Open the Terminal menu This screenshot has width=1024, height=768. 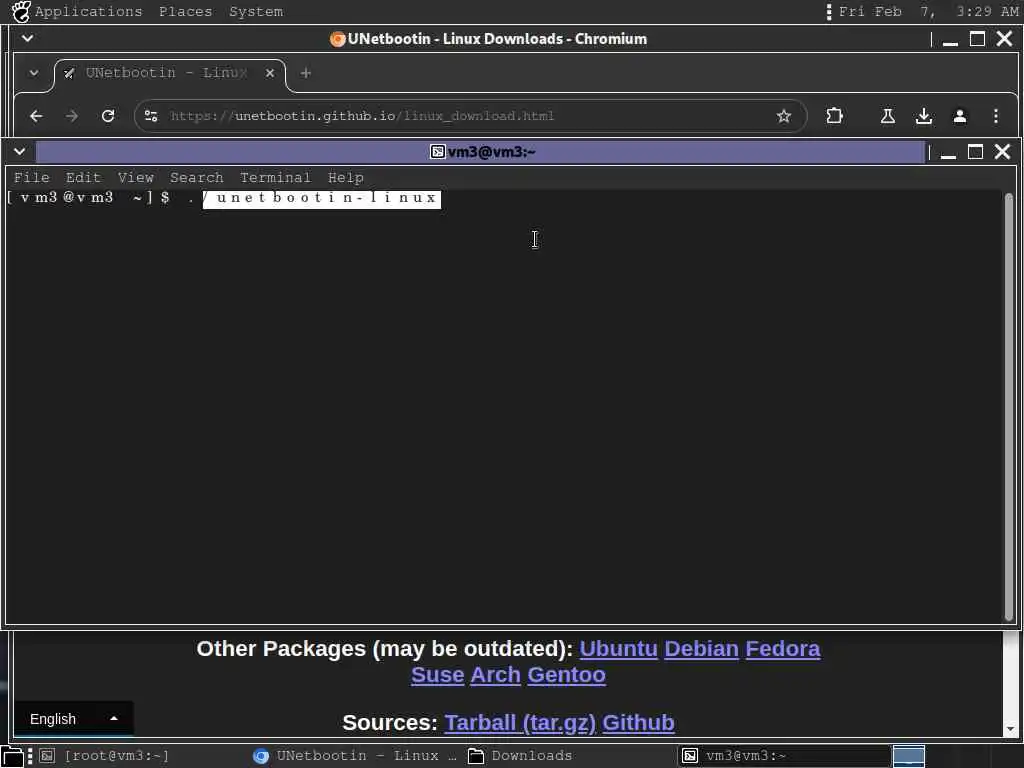point(275,178)
